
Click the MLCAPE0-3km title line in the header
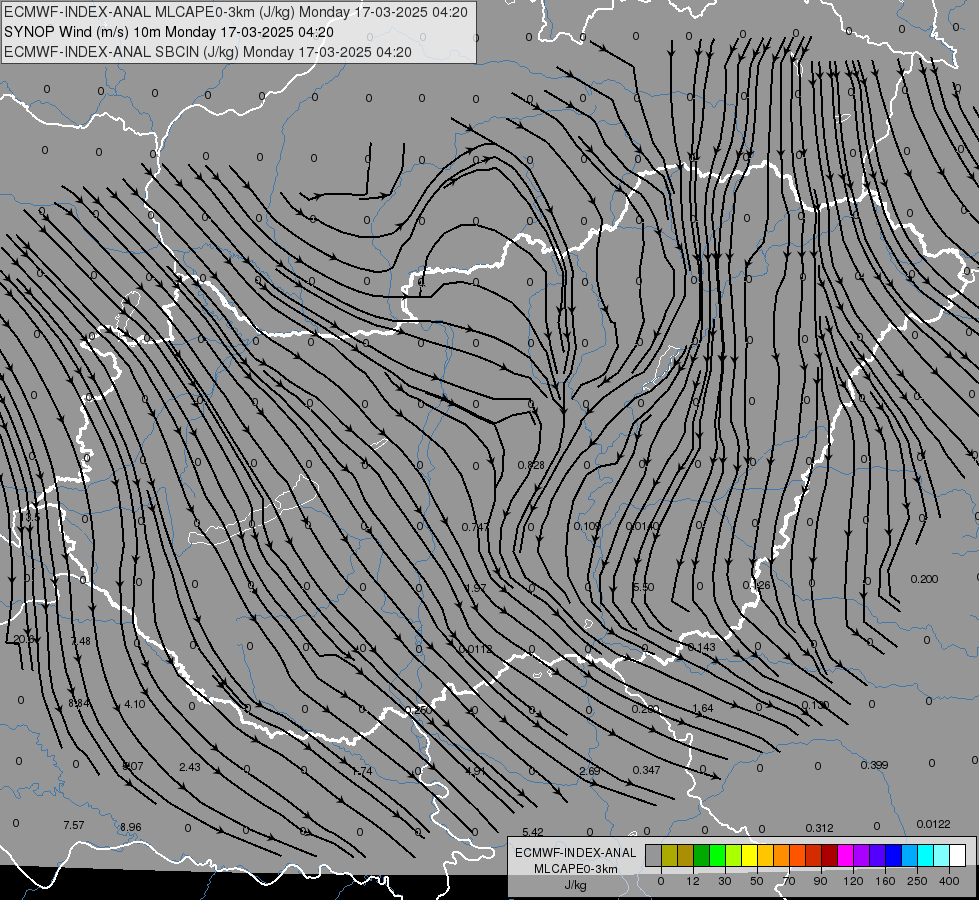click(236, 12)
